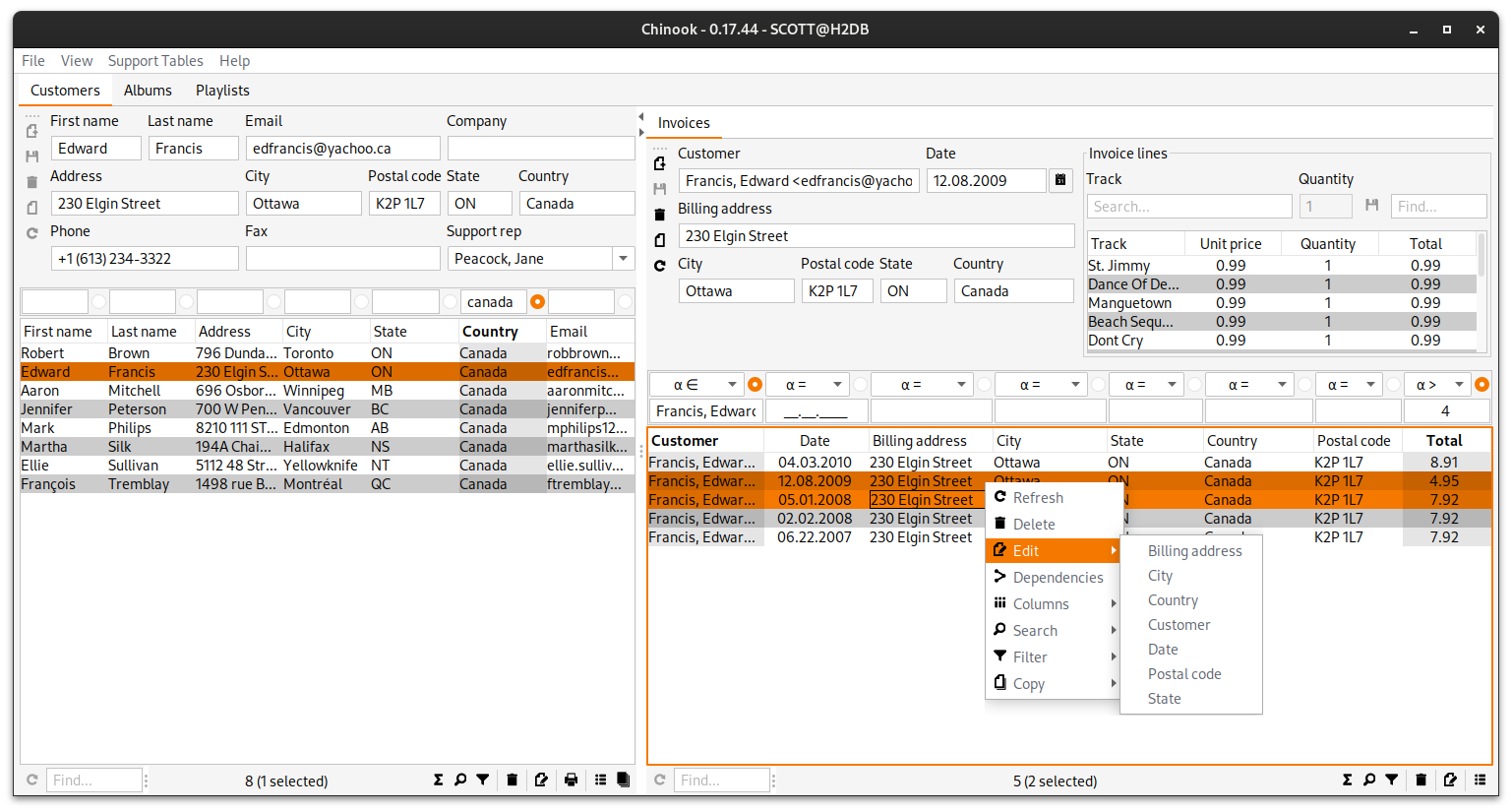Open the 'α ∈' operator dropdown for Customer
Screen dimensions: 1512x812
click(x=705, y=385)
